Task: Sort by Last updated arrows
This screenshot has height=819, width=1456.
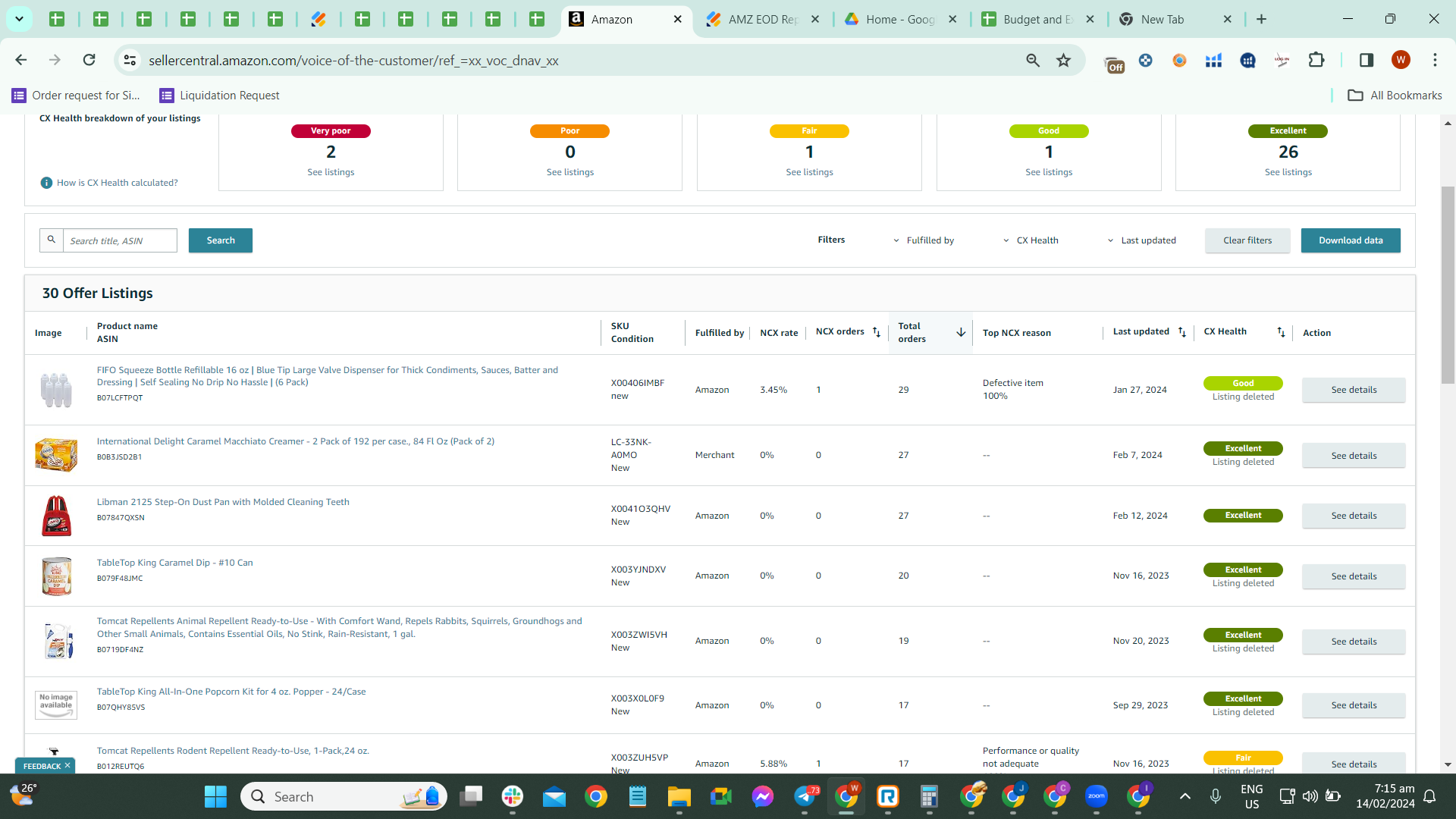Action: (x=1182, y=332)
